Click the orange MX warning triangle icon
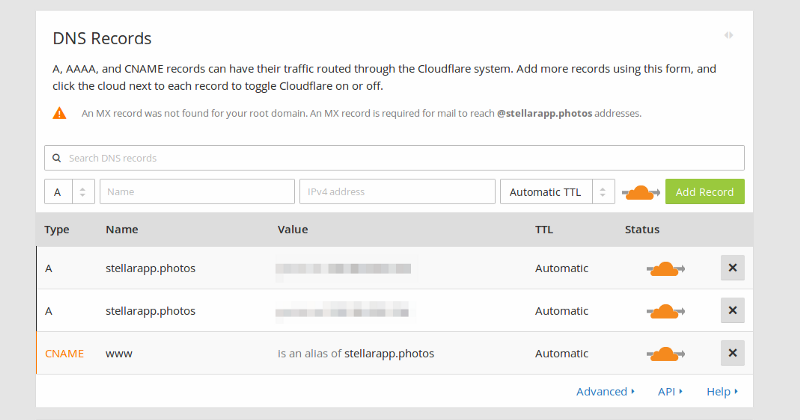The image size is (800, 420). [60, 113]
